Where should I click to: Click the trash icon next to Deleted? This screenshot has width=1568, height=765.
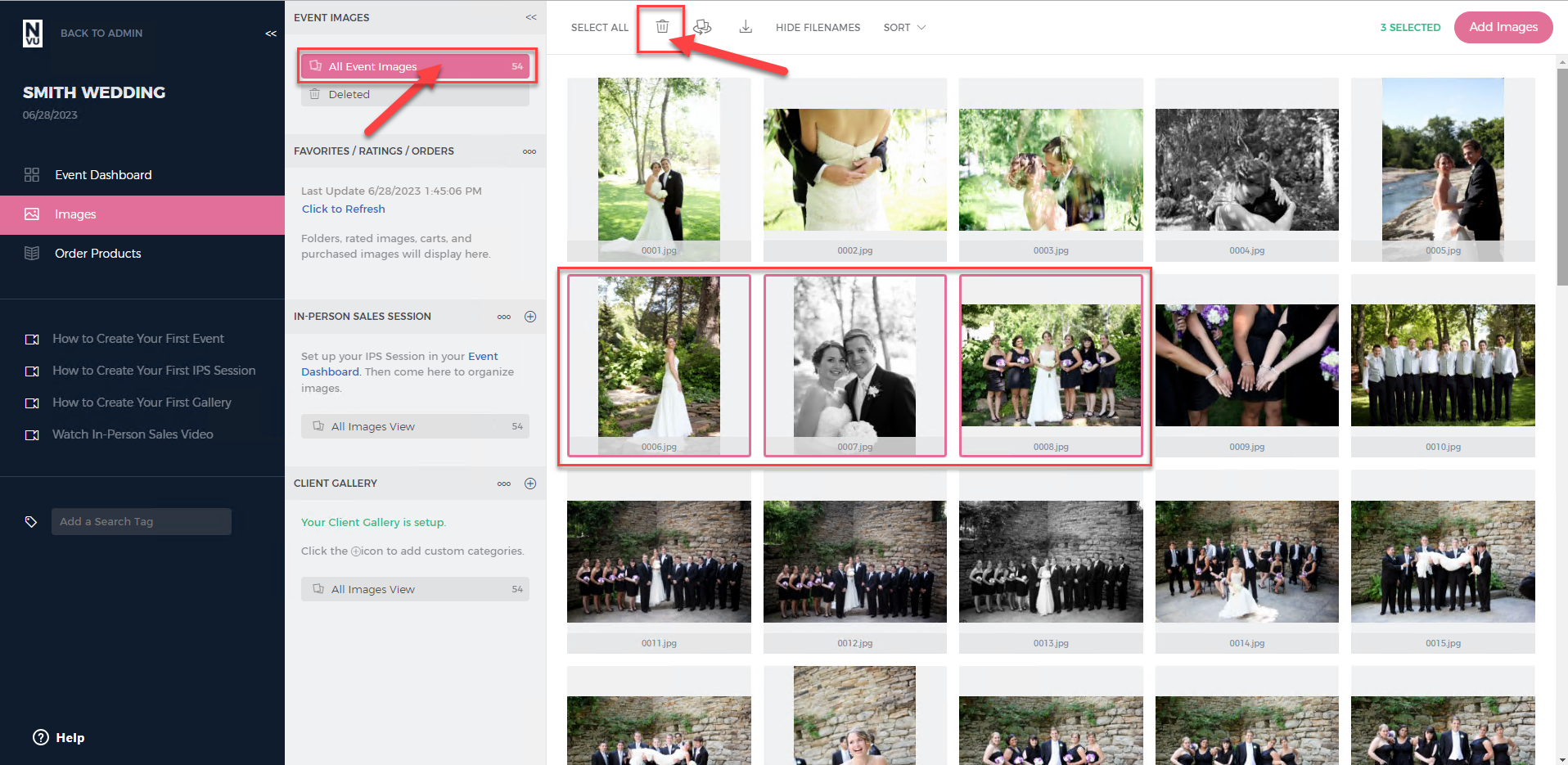tap(314, 94)
